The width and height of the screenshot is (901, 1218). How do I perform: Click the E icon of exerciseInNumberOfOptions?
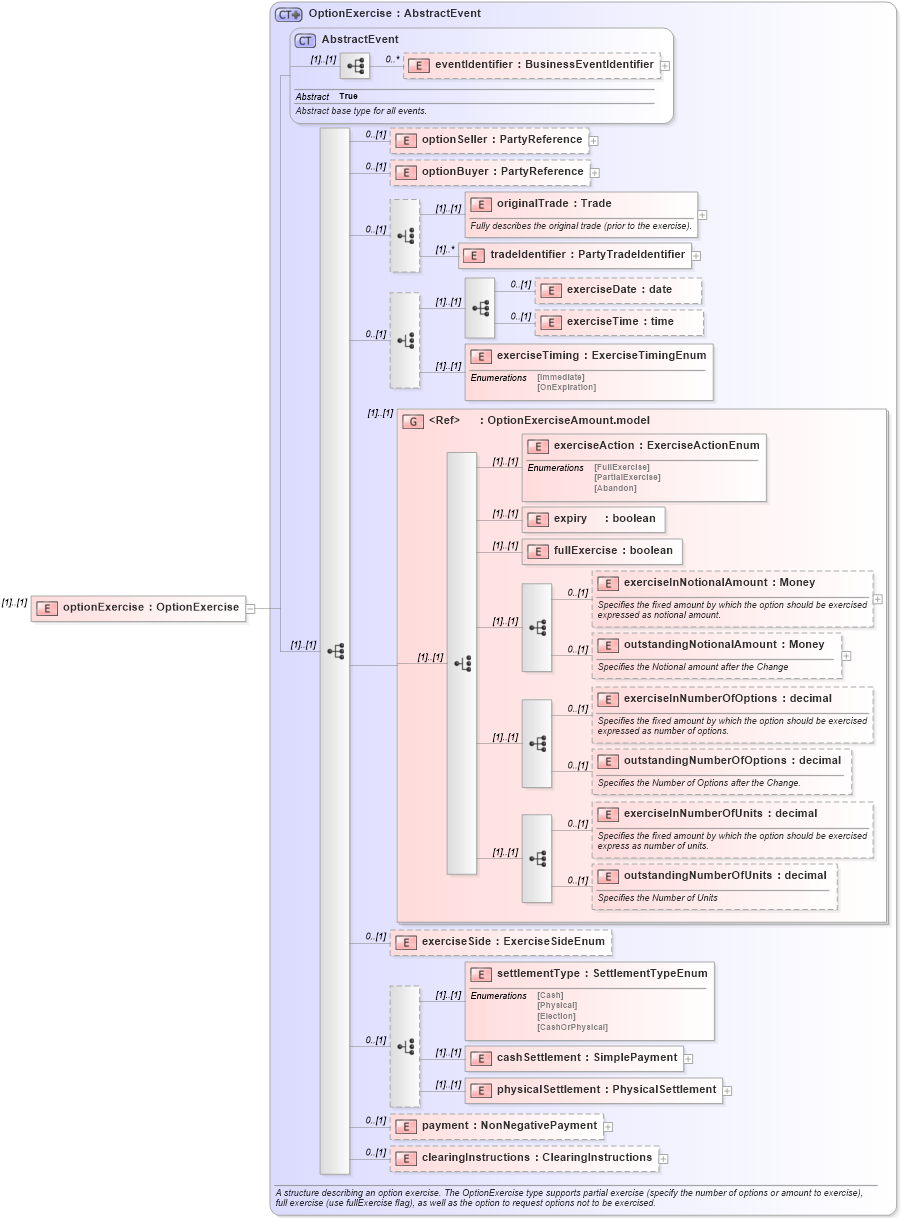(608, 698)
